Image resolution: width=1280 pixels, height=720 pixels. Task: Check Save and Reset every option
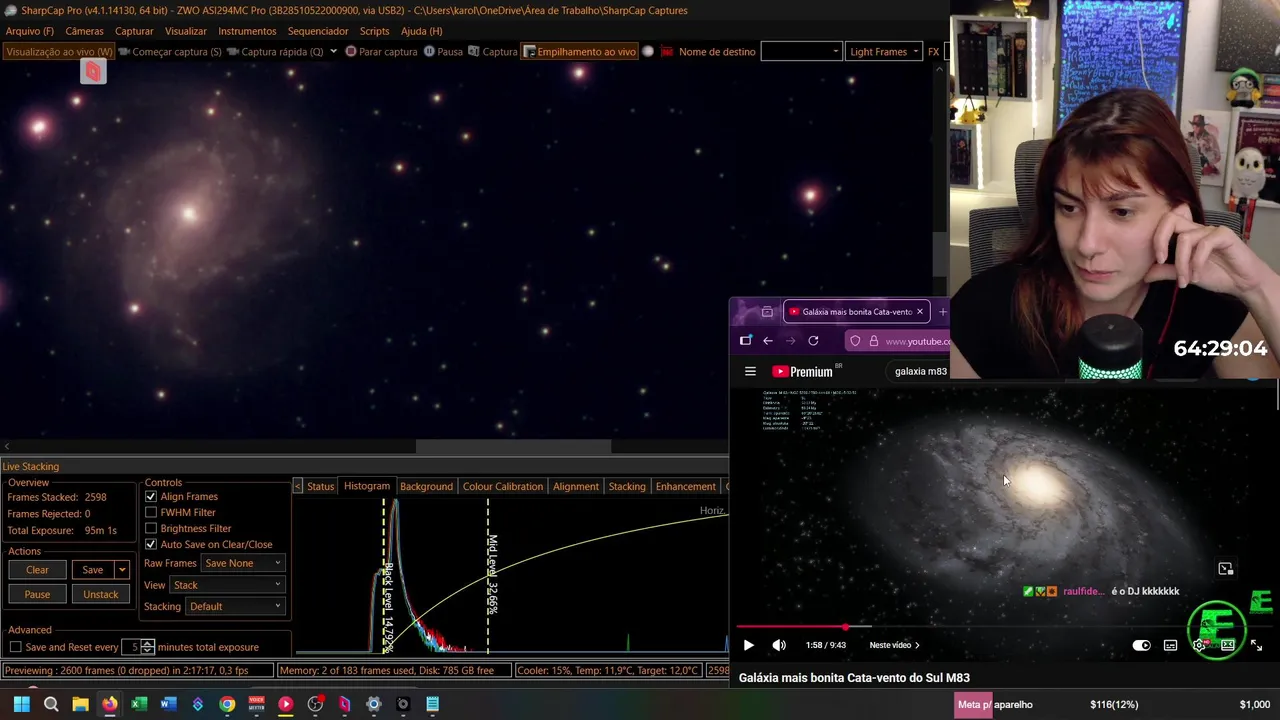15,647
